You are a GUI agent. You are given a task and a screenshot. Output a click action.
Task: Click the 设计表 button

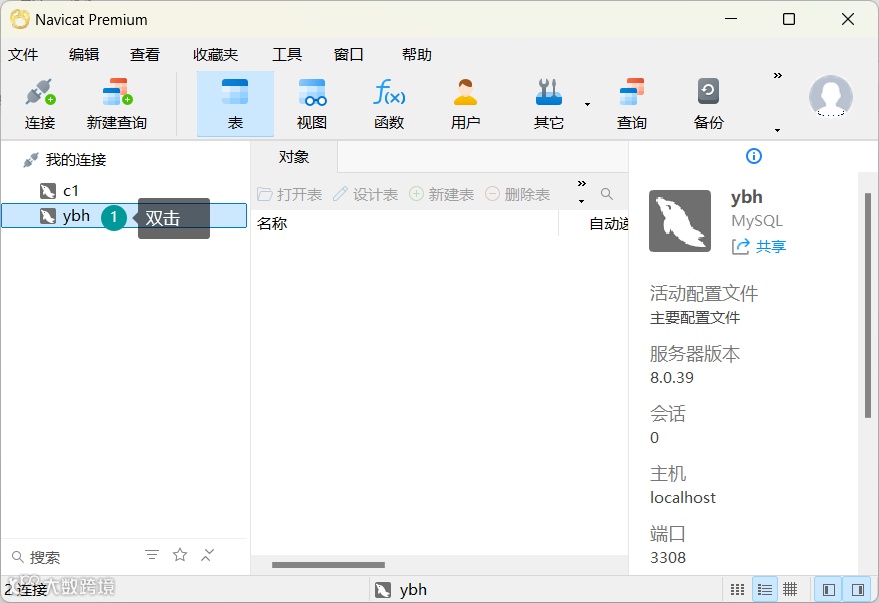366,194
